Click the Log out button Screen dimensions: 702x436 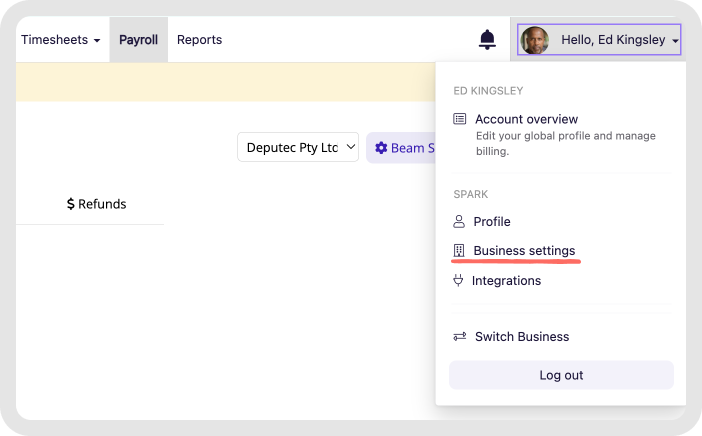pos(561,375)
